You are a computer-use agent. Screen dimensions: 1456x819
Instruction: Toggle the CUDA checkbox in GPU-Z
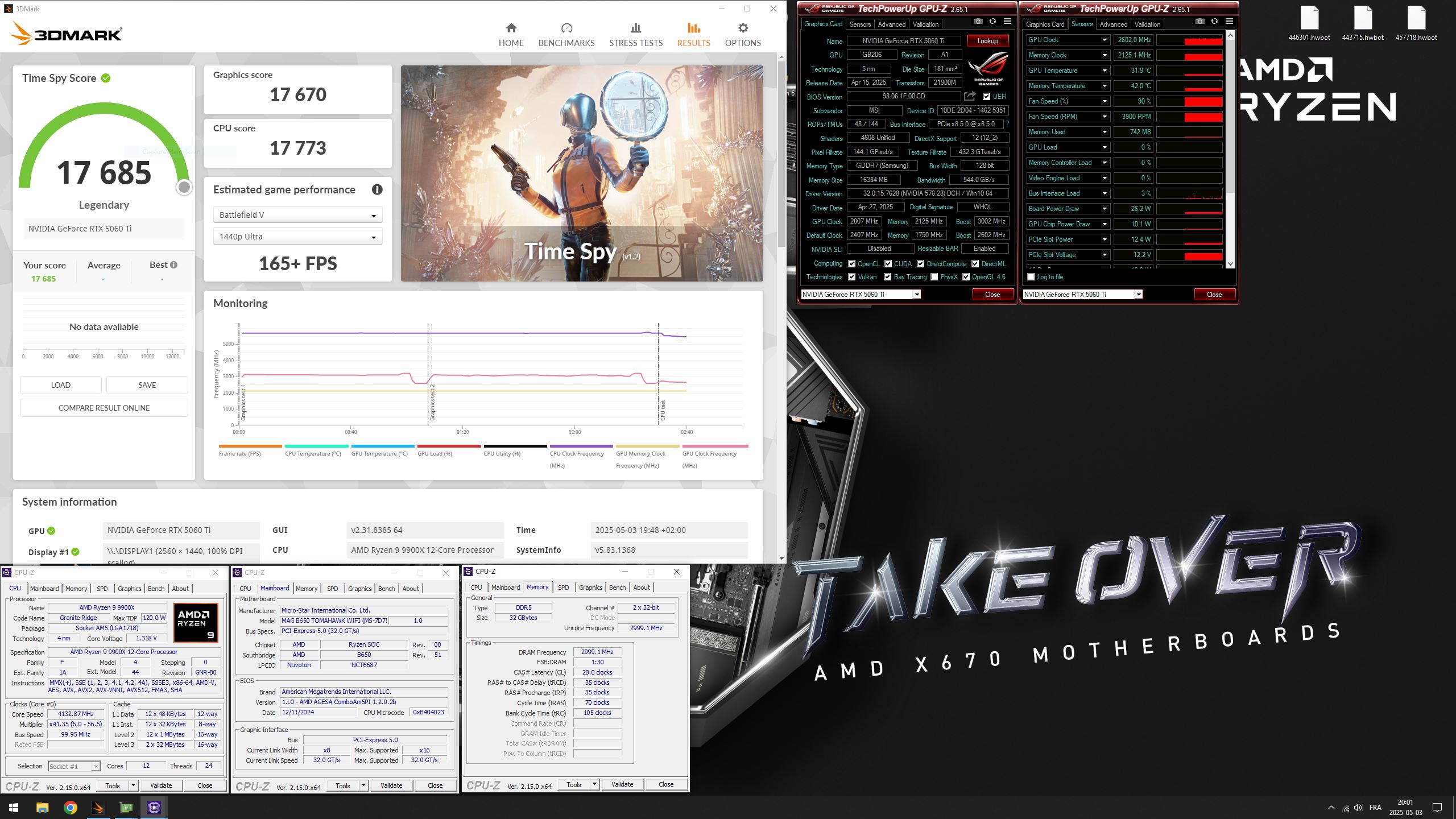click(x=888, y=264)
